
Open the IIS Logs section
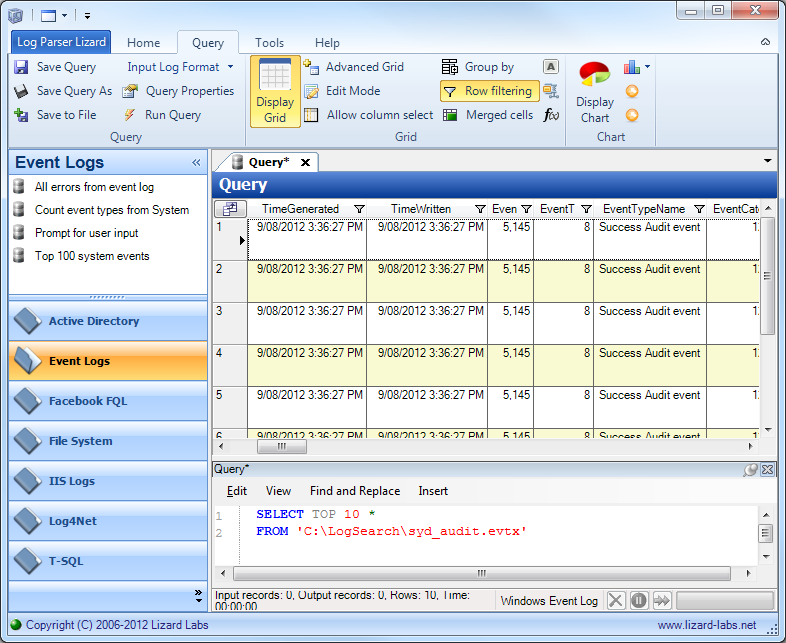(108, 481)
